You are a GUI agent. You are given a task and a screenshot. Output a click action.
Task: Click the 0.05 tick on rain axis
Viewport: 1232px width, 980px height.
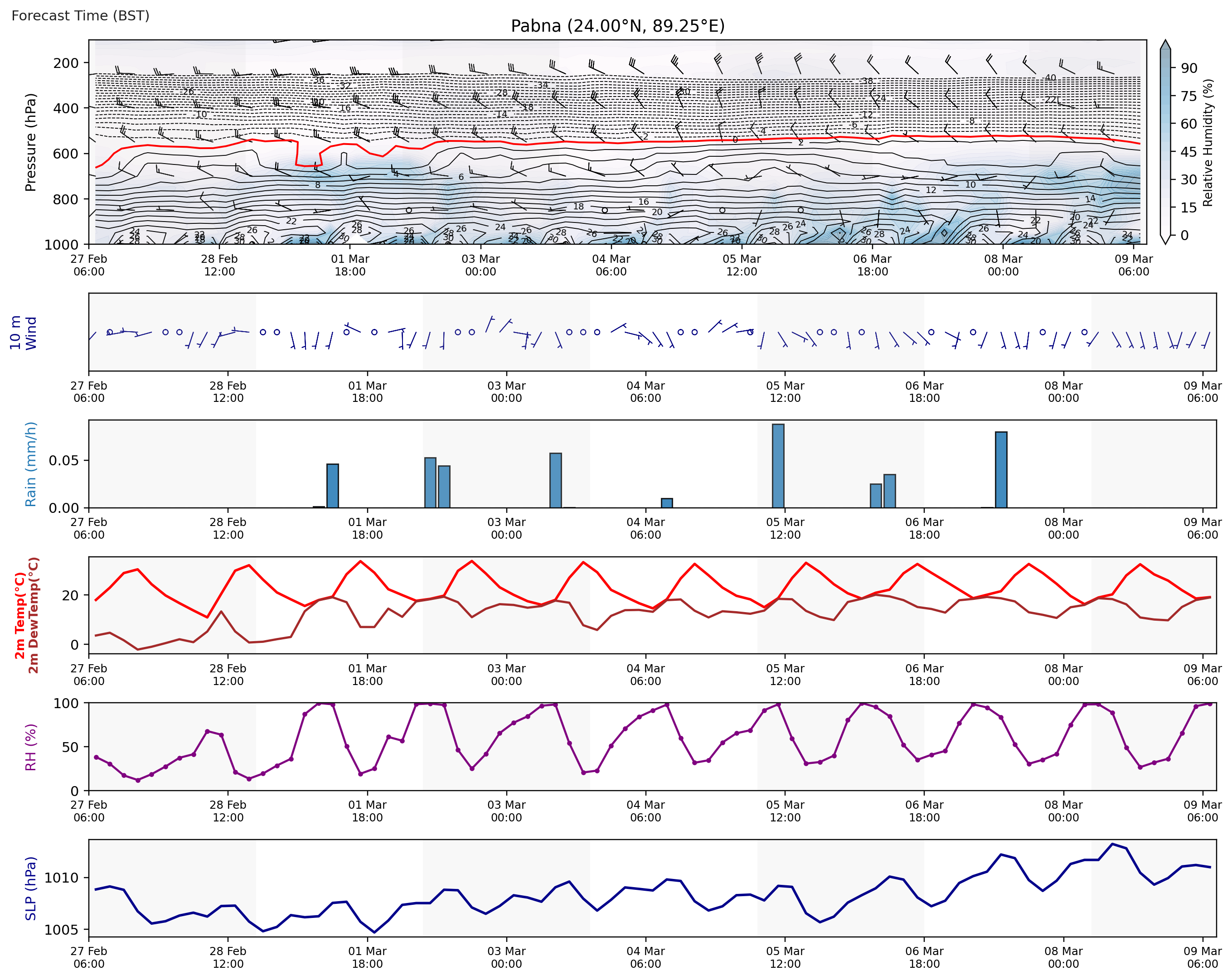click(x=64, y=460)
